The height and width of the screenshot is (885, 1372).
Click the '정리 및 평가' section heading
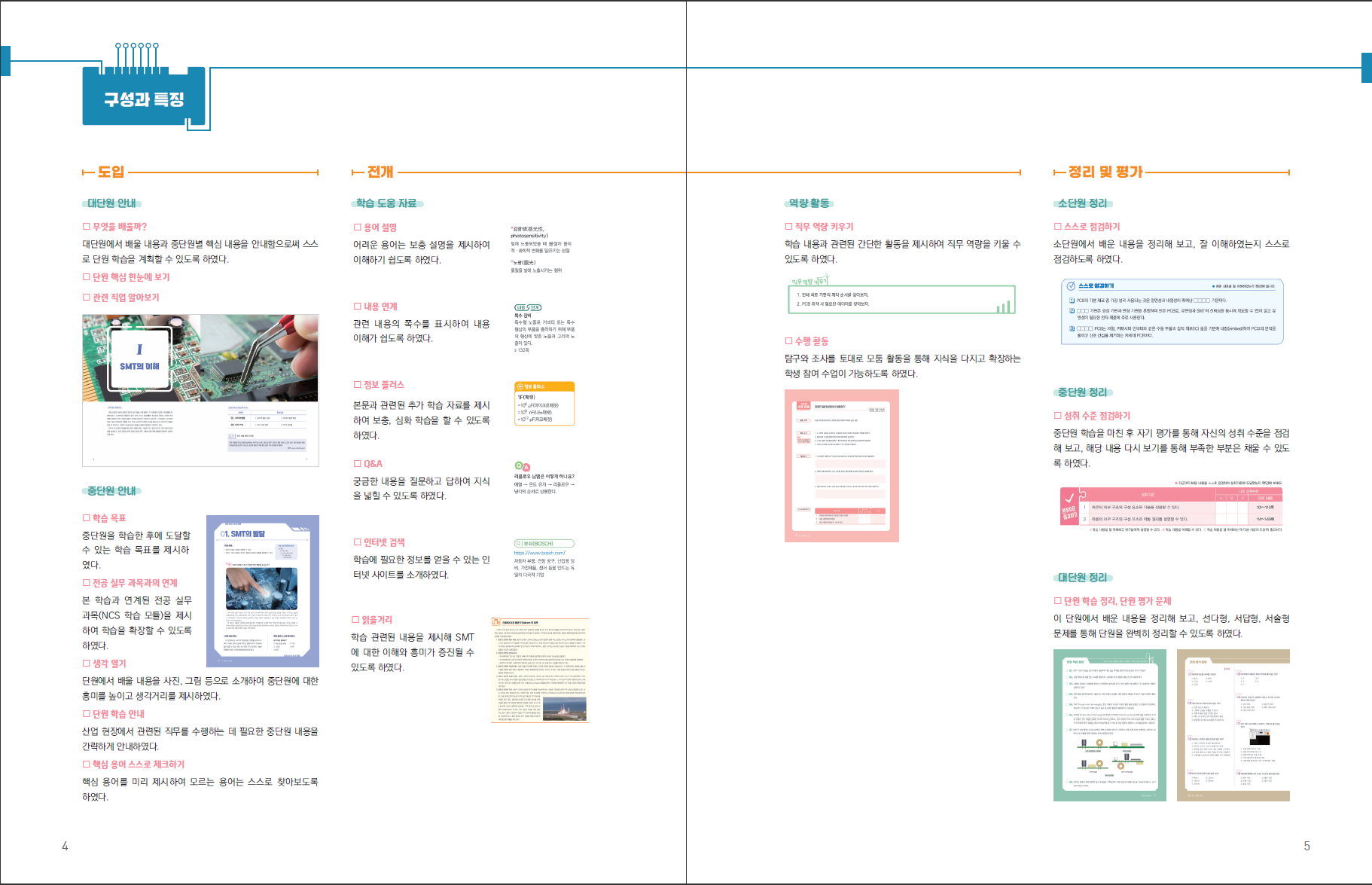pos(1105,172)
